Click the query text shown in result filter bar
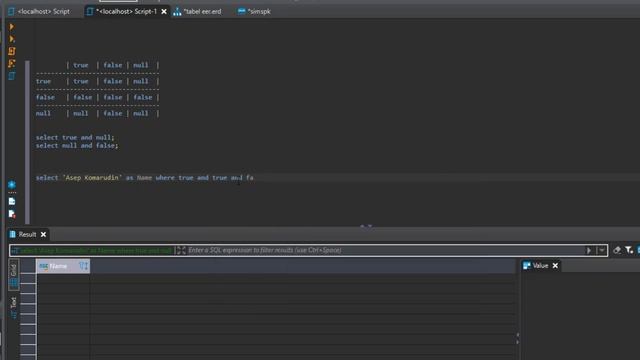640x360 pixels. [x=96, y=250]
